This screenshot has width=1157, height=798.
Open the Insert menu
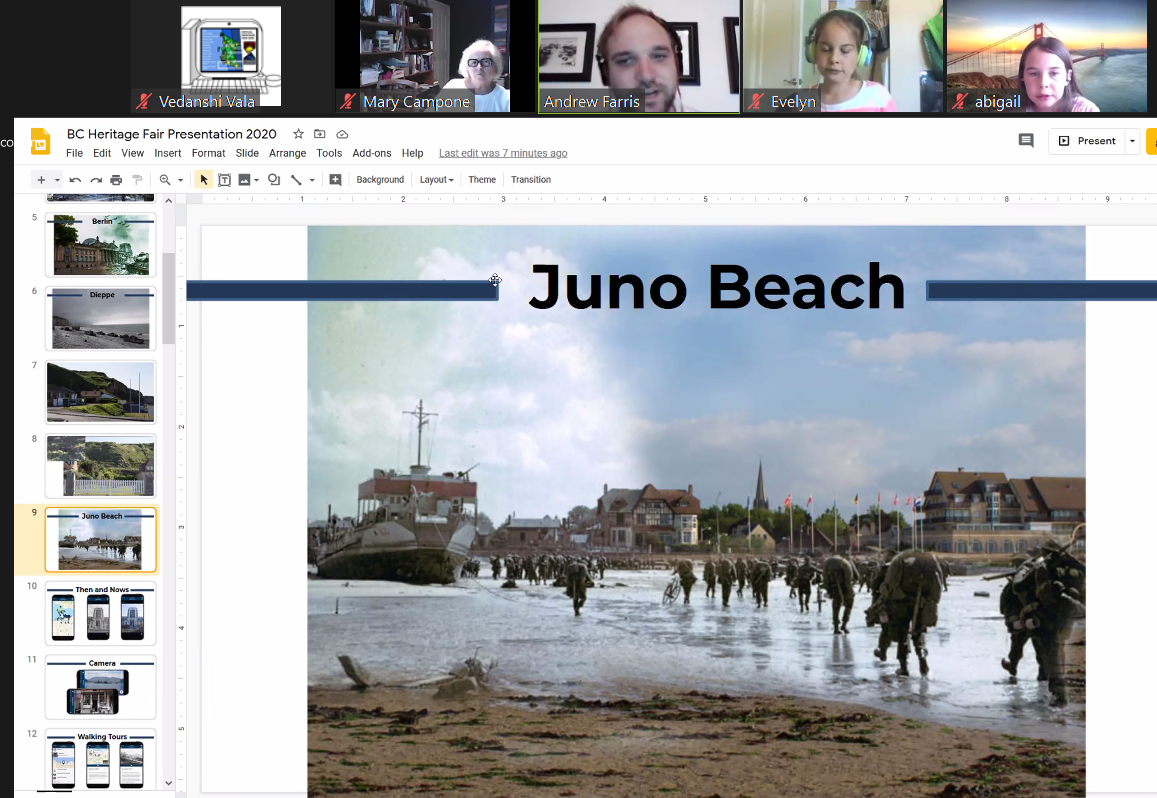168,153
